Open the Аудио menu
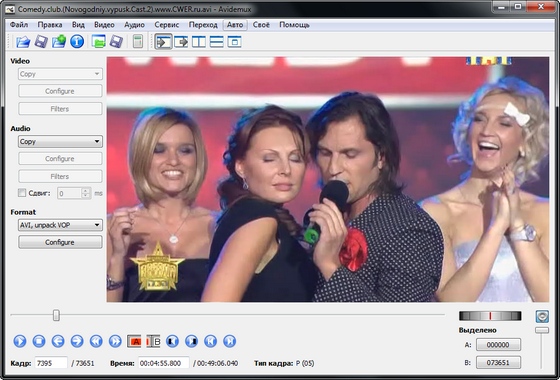This screenshot has width=560, height=380. point(134,25)
